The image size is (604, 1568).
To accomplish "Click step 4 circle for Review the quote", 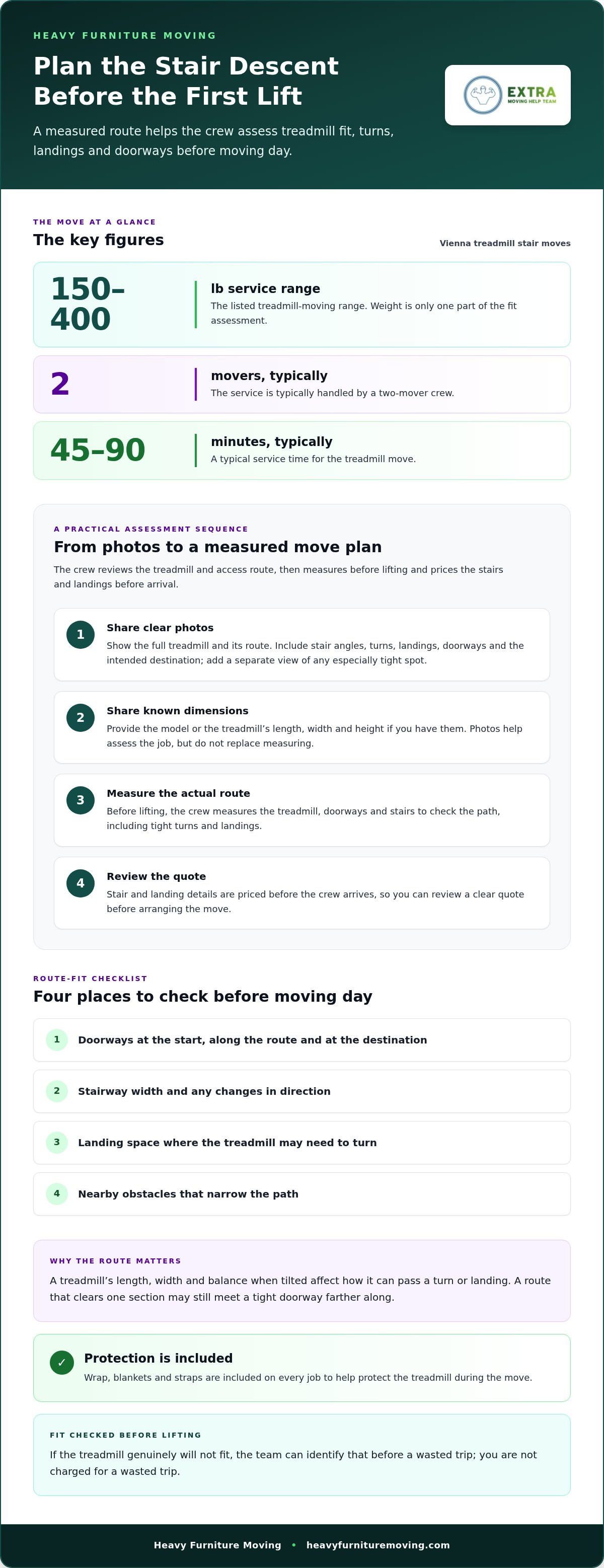I will tap(81, 883).
